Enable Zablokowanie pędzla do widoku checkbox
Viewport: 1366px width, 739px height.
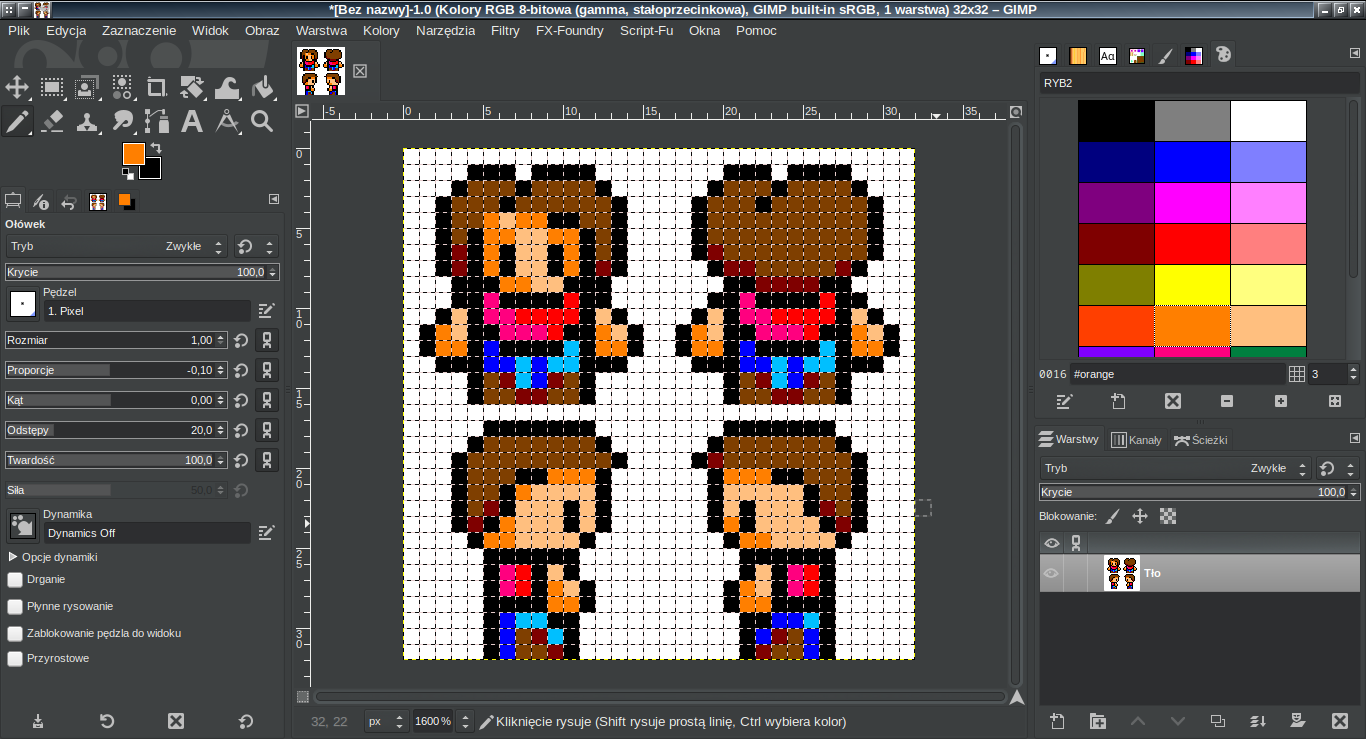(x=15, y=633)
